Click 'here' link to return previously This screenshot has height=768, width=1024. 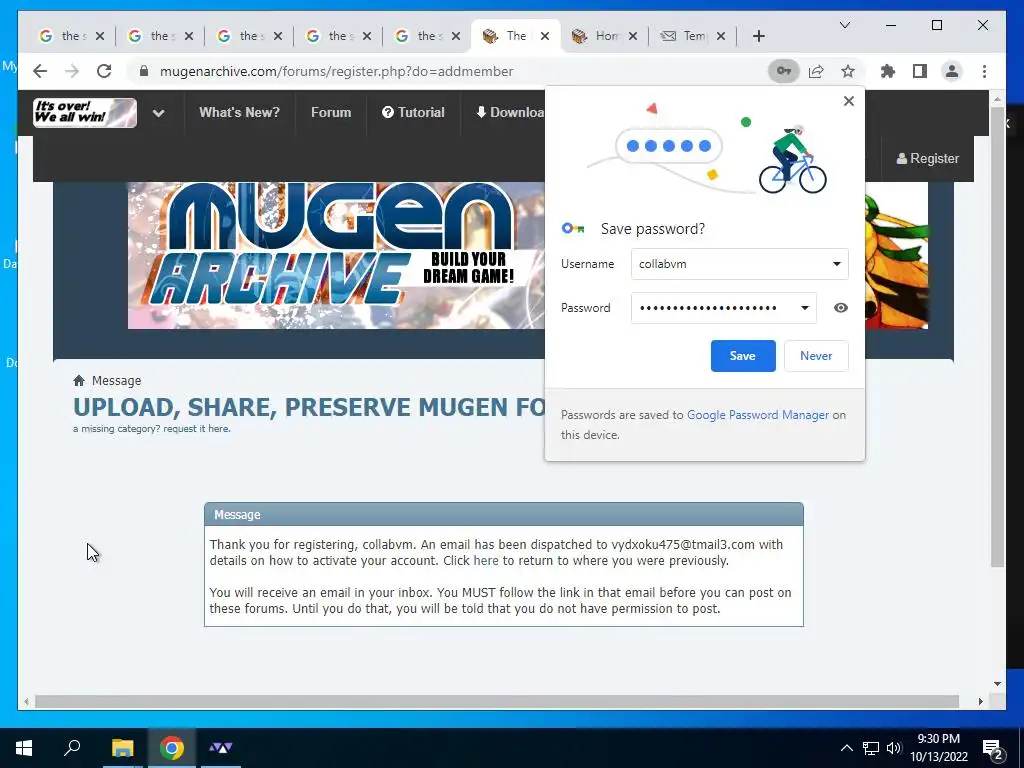point(486,560)
